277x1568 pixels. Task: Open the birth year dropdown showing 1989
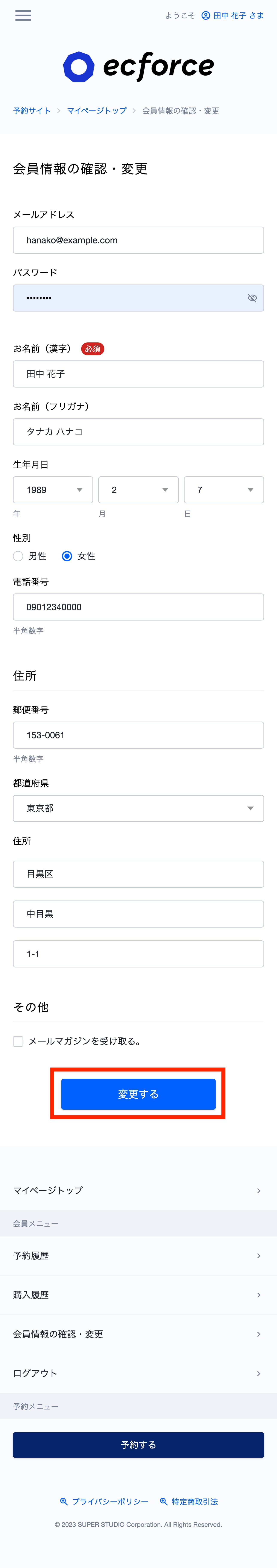pos(53,490)
